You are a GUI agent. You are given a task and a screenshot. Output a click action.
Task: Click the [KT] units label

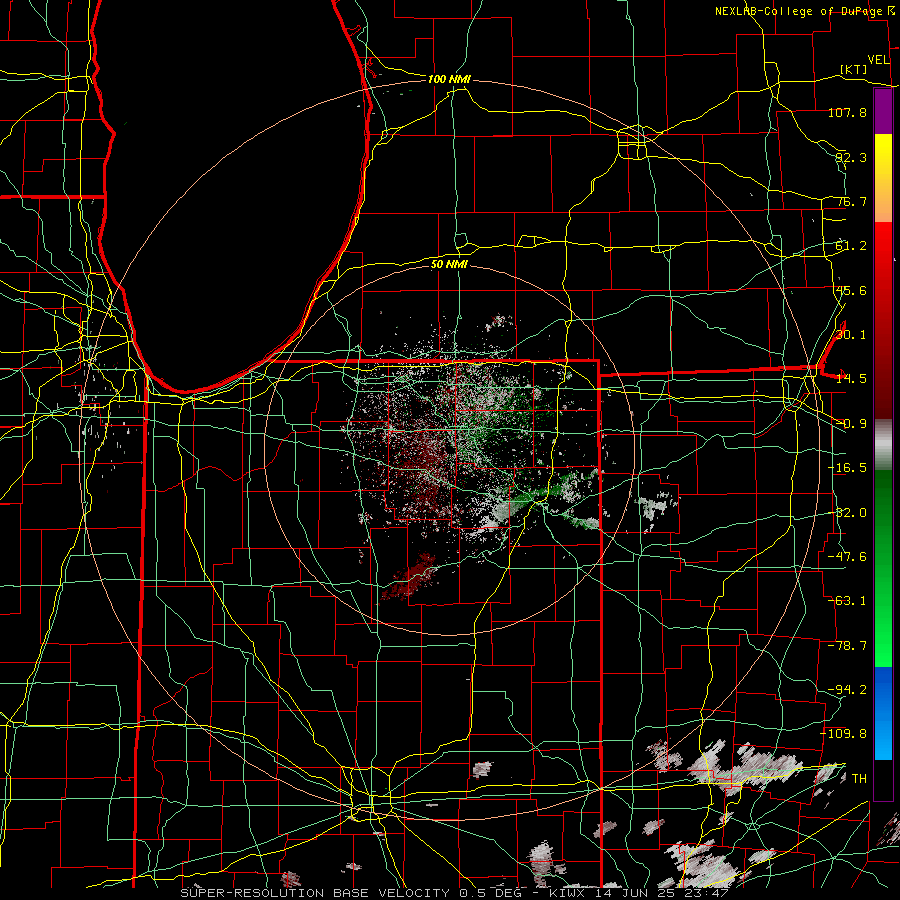(854, 69)
